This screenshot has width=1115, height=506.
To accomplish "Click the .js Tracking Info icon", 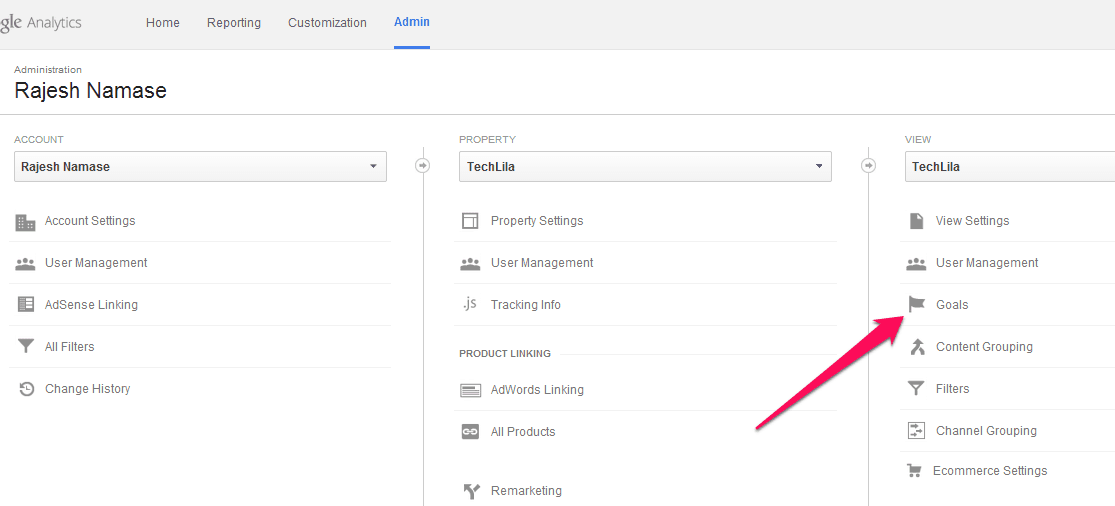I will coord(469,304).
